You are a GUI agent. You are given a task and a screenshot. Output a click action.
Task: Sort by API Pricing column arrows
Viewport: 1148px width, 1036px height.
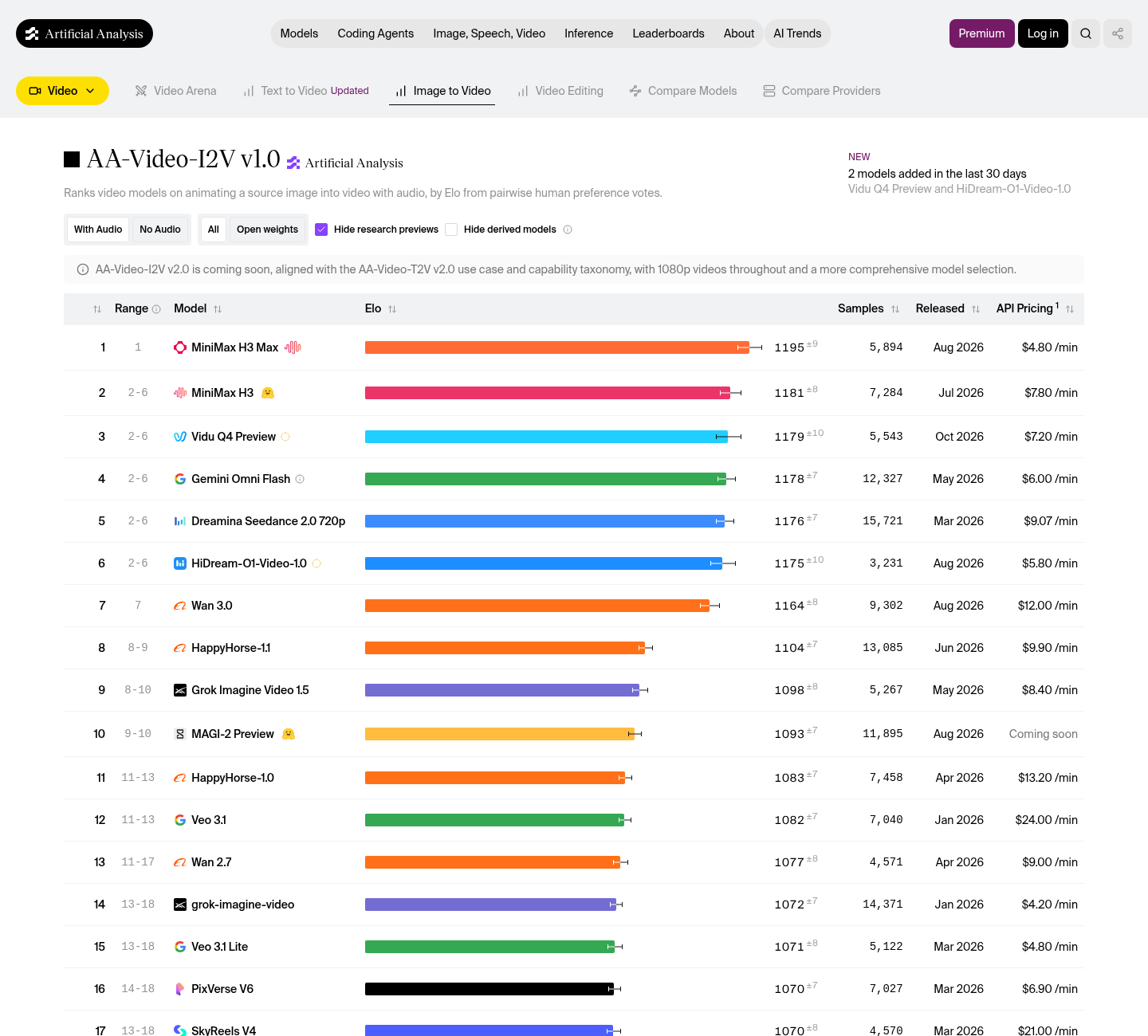1070,309
